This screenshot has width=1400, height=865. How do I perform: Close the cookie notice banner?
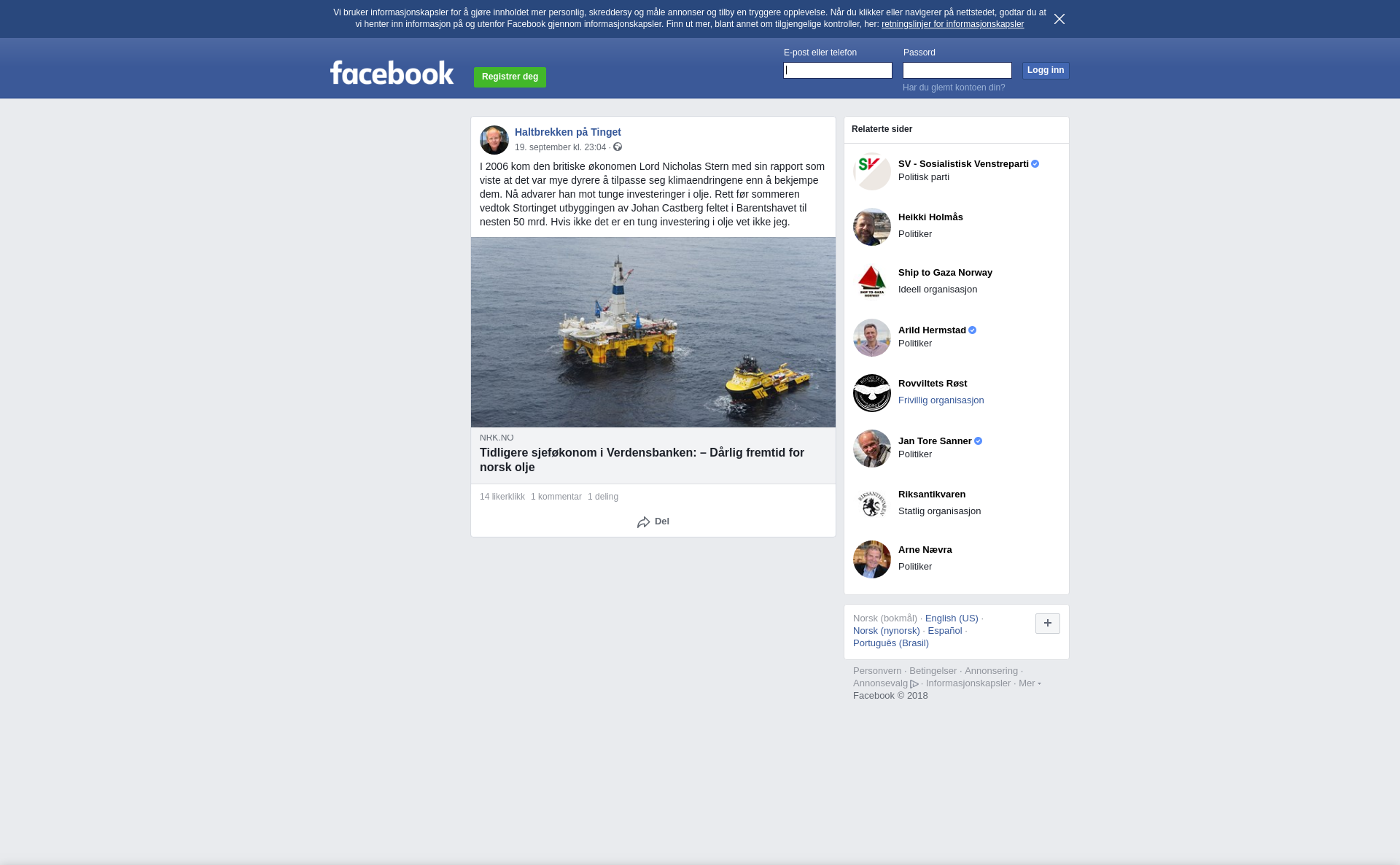(1059, 19)
